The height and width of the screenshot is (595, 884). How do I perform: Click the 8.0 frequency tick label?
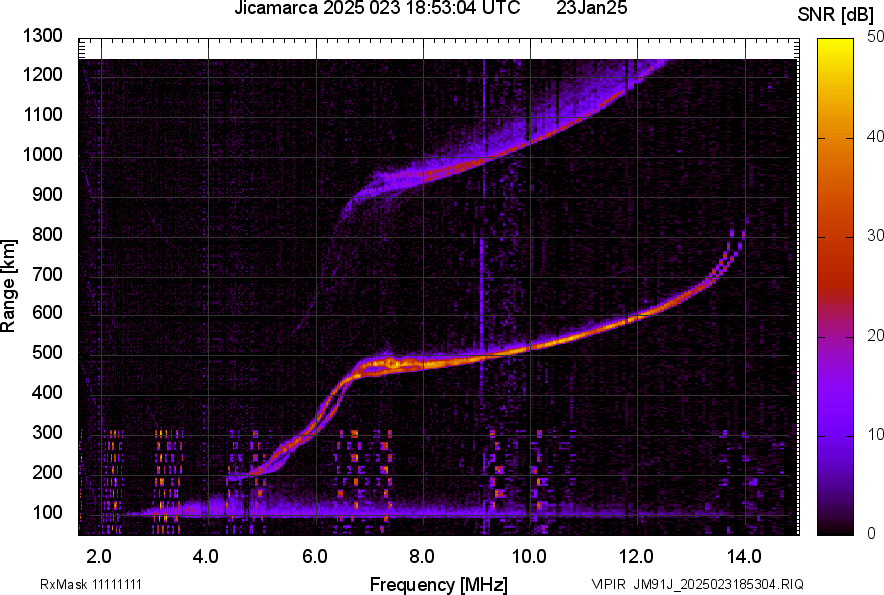[x=422, y=557]
